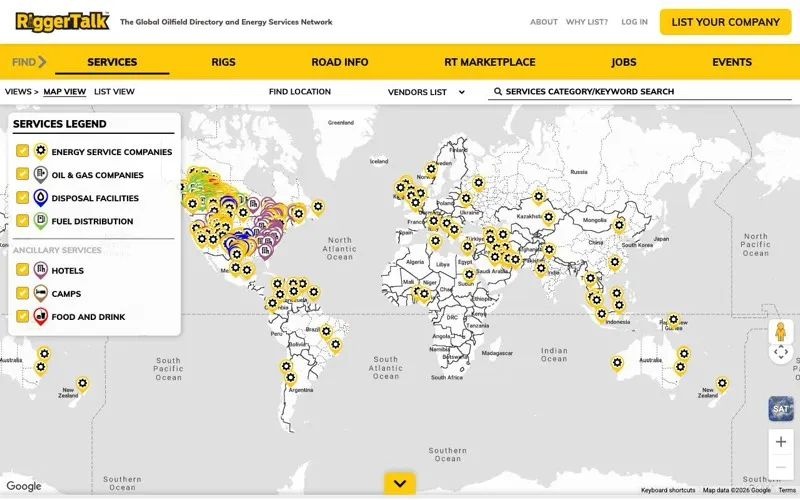Click ENERGY SERVICE COMPANIES legend label
Image resolution: width=800 pixels, height=500 pixels.
tap(112, 152)
